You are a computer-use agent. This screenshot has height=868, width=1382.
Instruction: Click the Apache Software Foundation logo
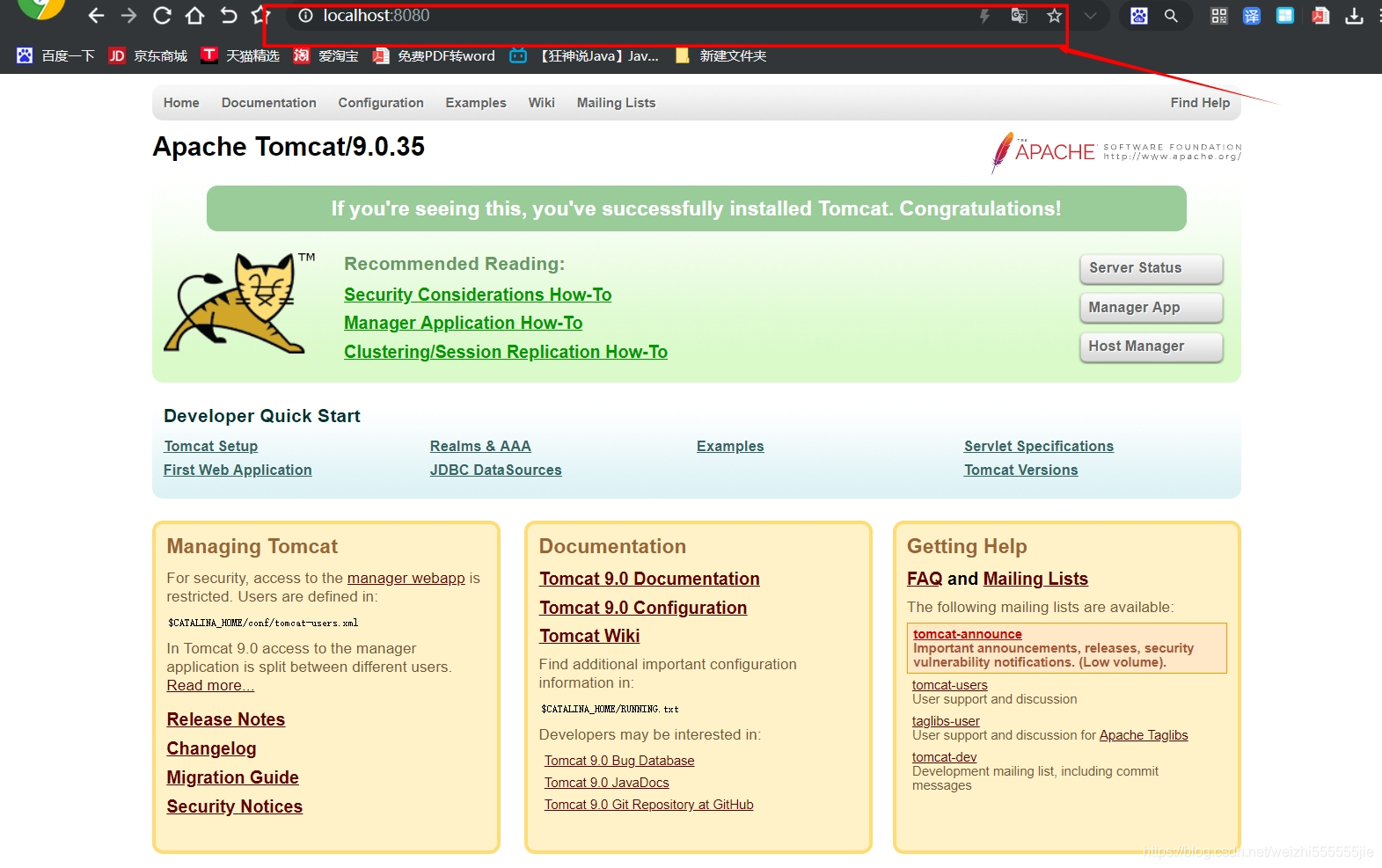(x=1116, y=152)
